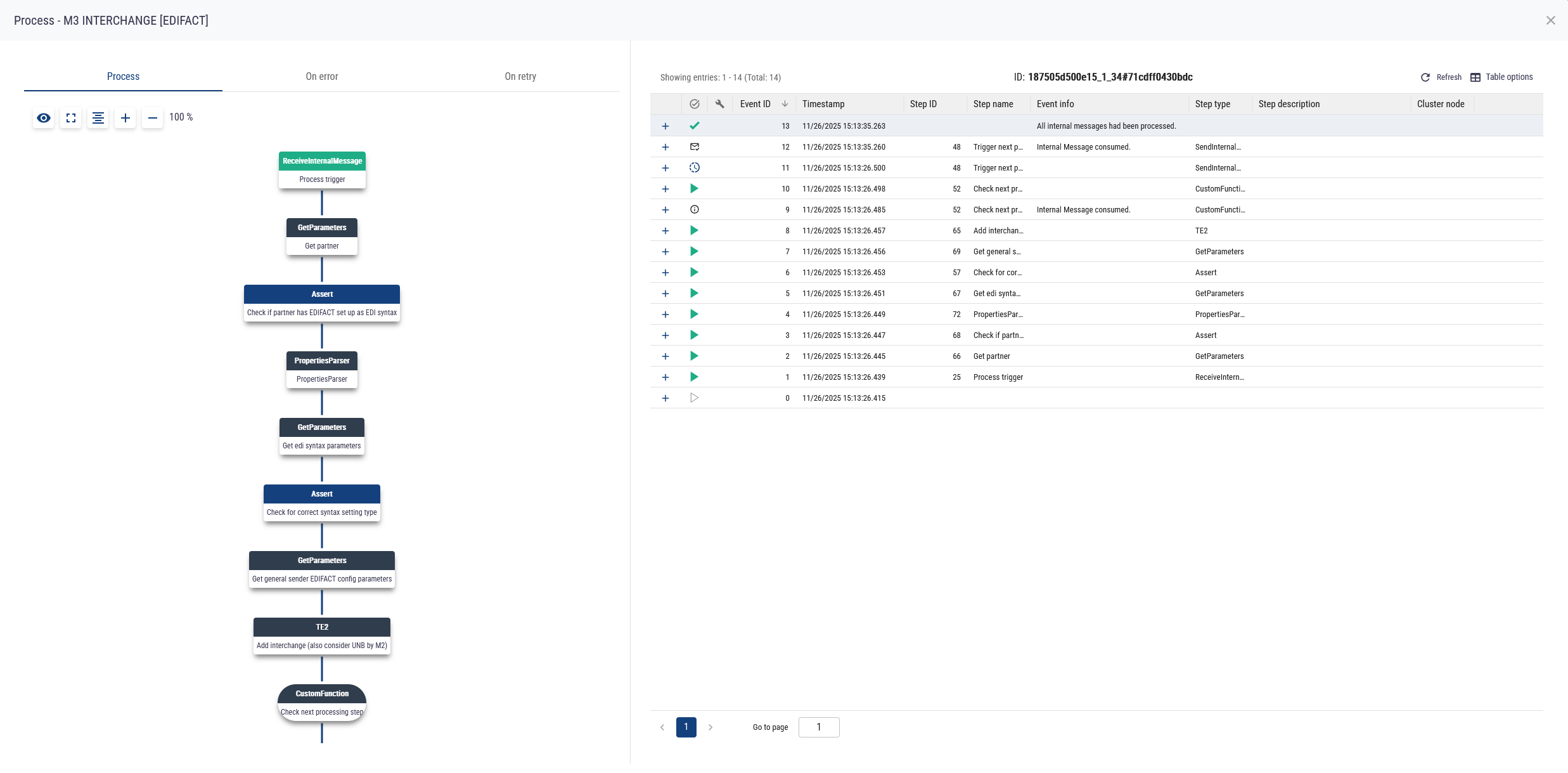Zoom out of the diagram using the minus icon
Screen dimensions: 1568x773
coord(152,118)
